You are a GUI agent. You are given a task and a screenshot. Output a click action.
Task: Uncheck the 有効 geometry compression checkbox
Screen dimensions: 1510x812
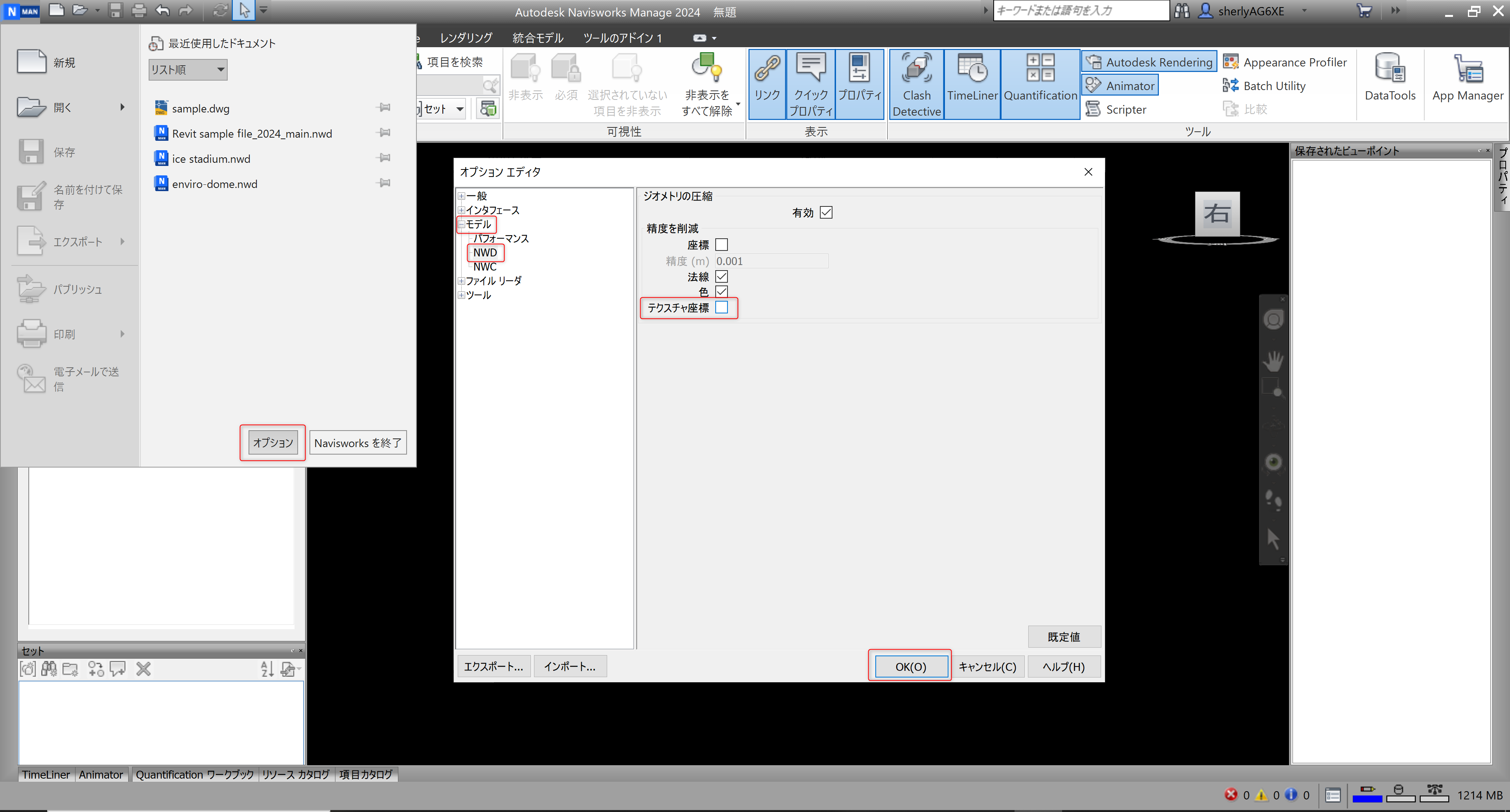[826, 212]
